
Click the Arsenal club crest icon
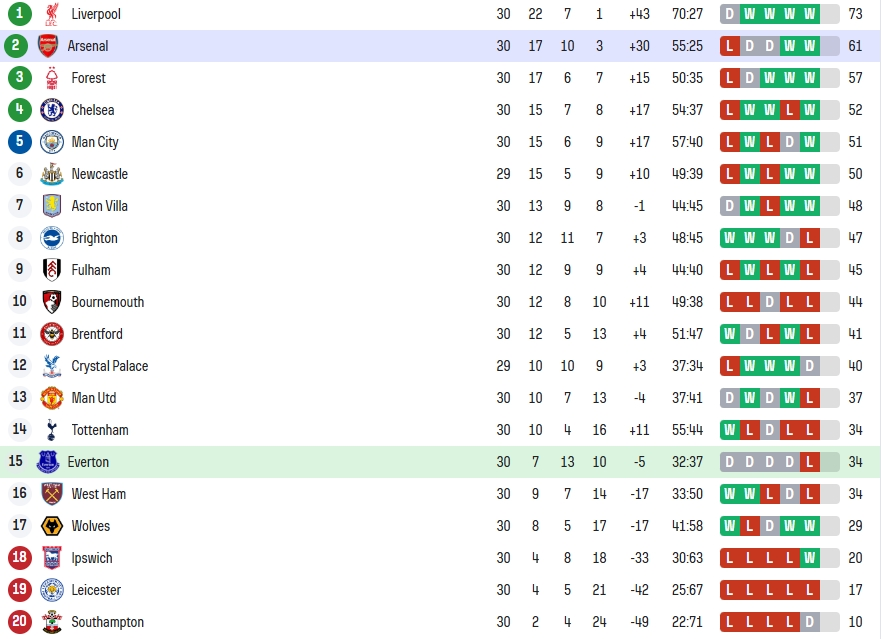tap(48, 46)
